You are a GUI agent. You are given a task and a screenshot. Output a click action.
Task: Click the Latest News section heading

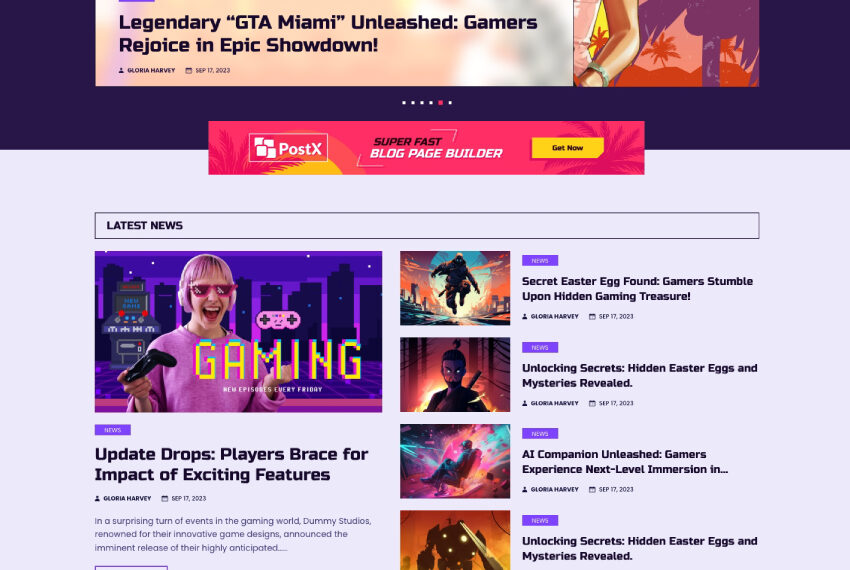145,226
